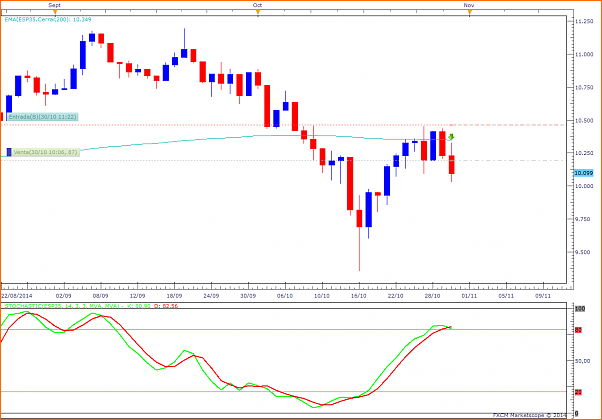Select the last red candlestick on the chart
The image size is (602, 420).
click(452, 165)
